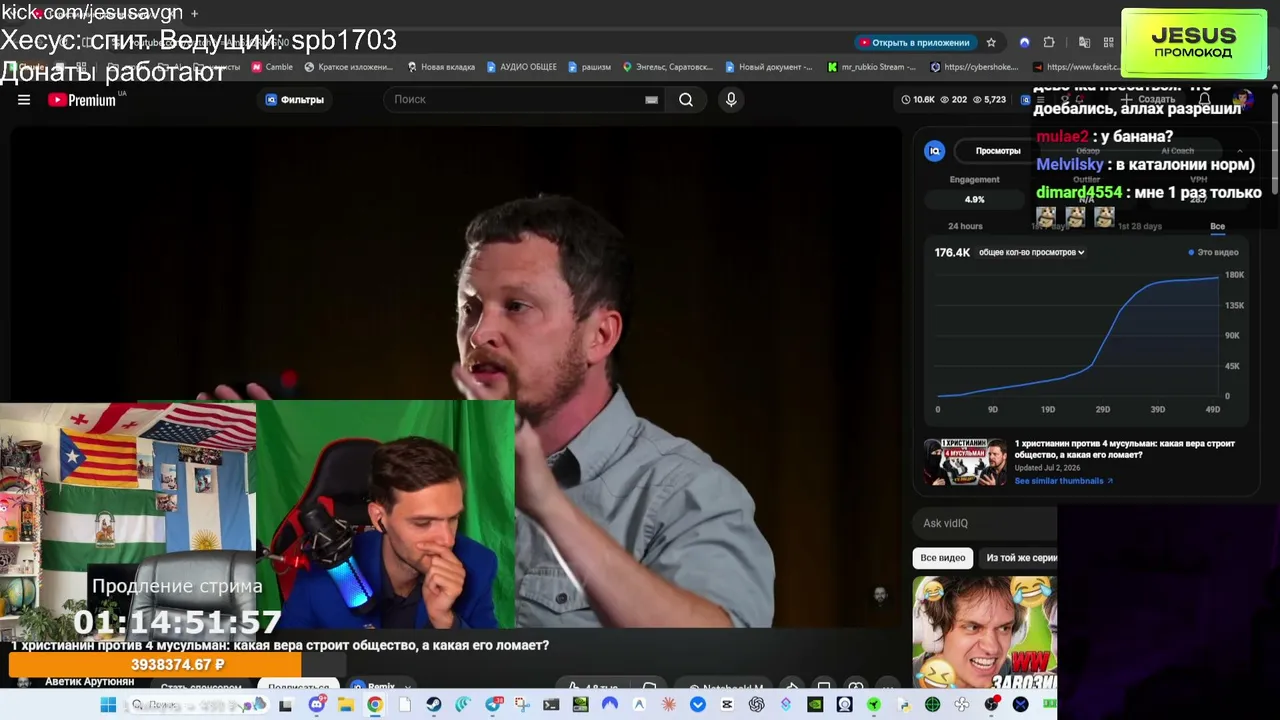Select the Из той же серии chip
The image size is (1280, 720).
[x=1020, y=558]
